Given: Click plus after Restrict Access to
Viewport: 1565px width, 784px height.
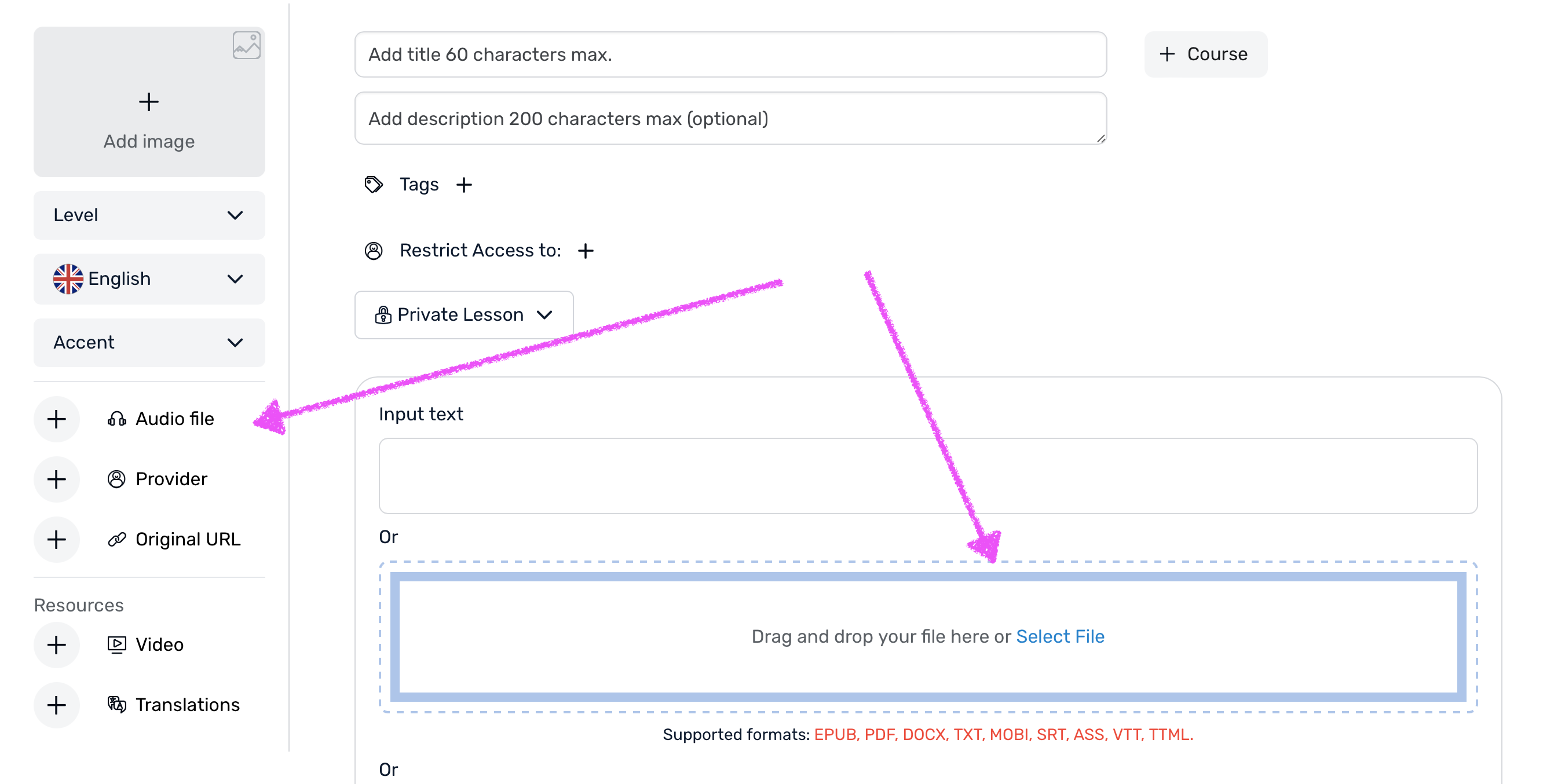Looking at the screenshot, I should pyautogui.click(x=586, y=250).
